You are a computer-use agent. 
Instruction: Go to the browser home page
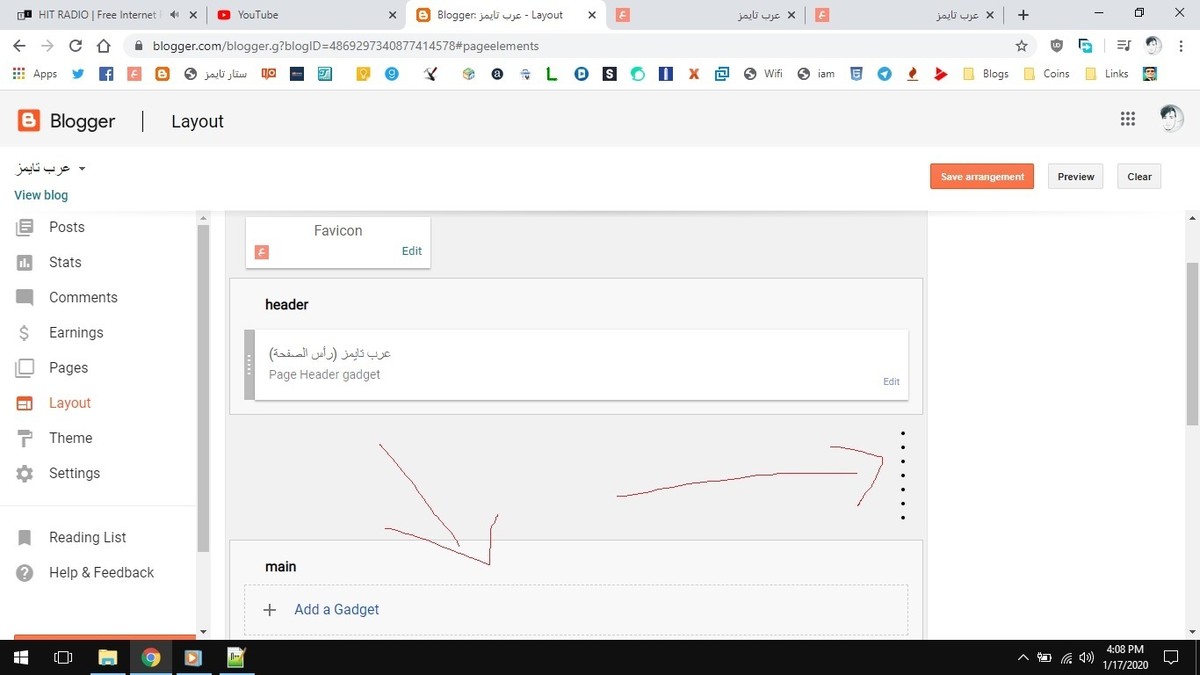(103, 46)
